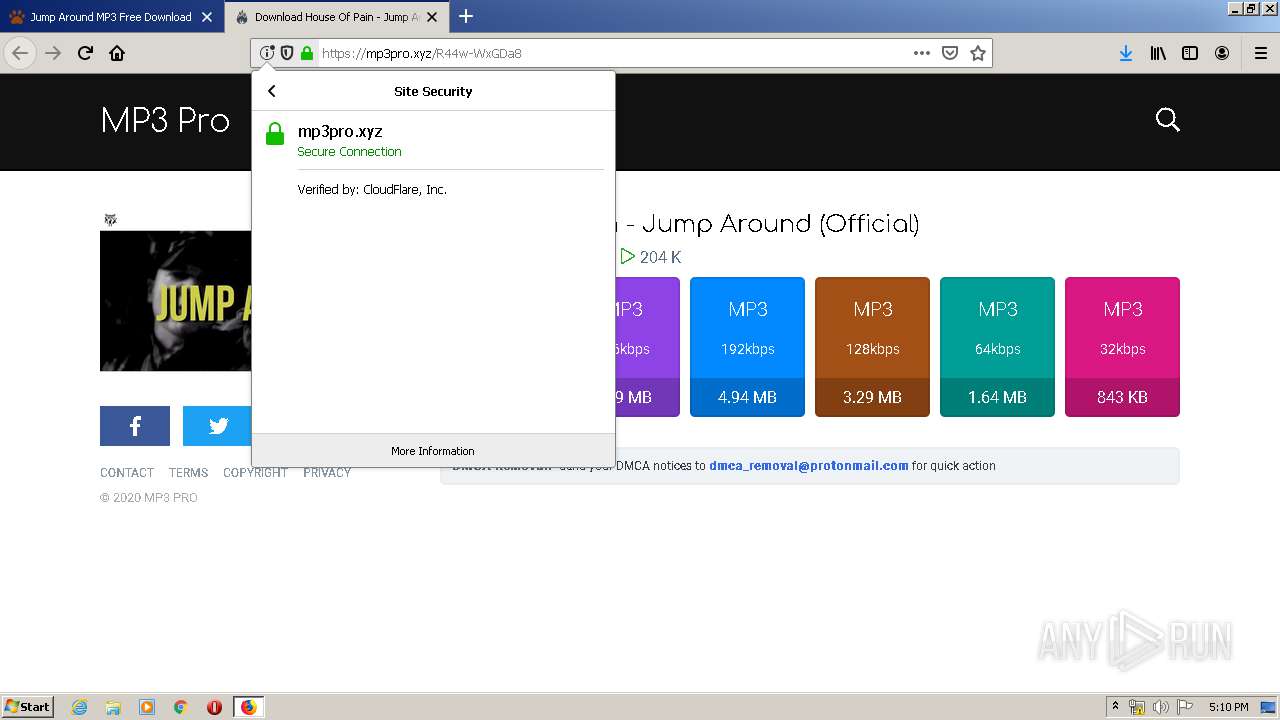The width and height of the screenshot is (1280, 720).
Task: Click the 5:10 PM taskbar clock
Action: [x=1228, y=707]
